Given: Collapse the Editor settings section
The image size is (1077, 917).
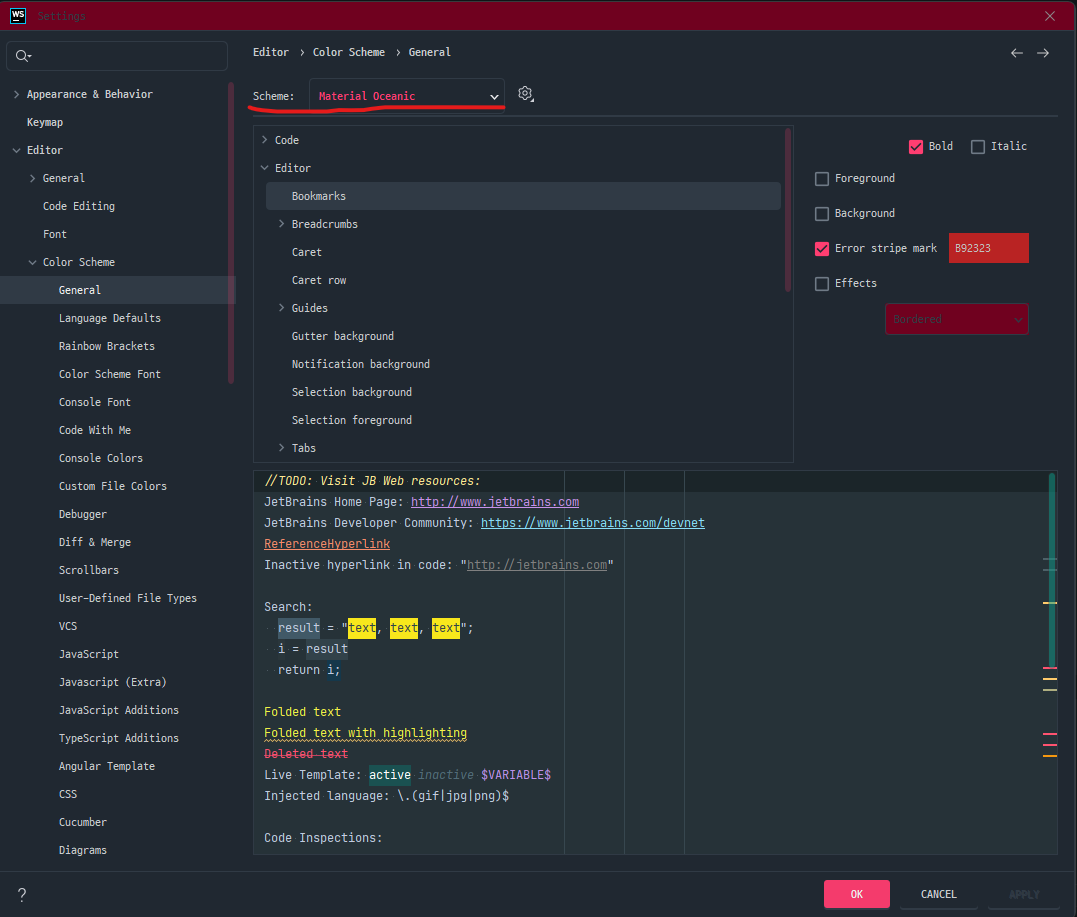Looking at the screenshot, I should [16, 150].
